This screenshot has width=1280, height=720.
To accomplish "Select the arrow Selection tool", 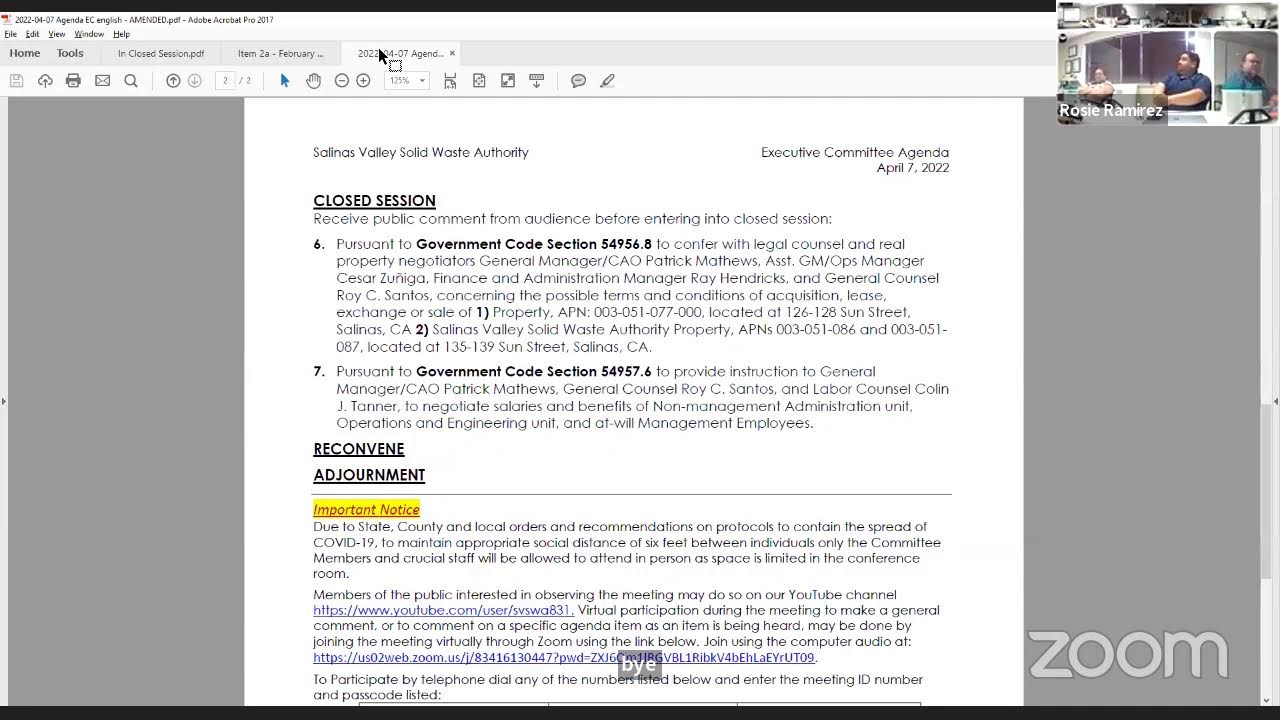I will [x=284, y=81].
